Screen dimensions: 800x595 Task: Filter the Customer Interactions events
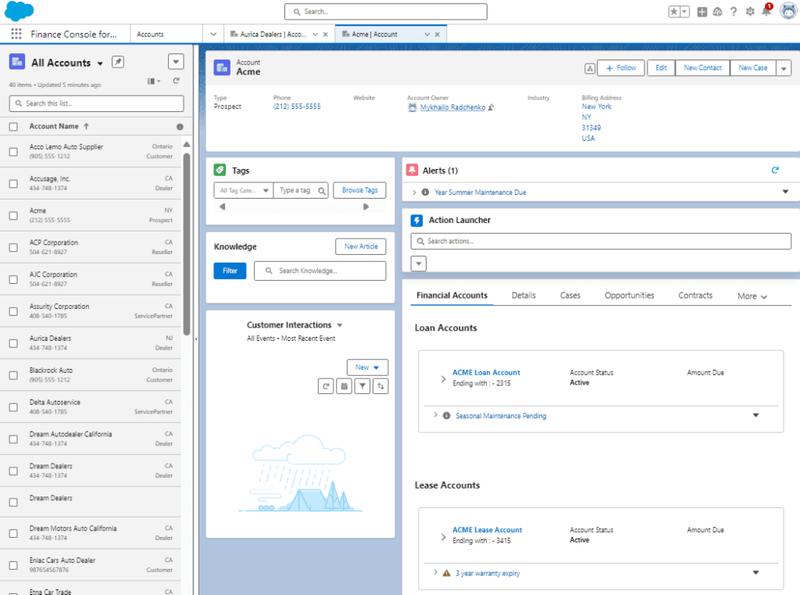click(362, 386)
